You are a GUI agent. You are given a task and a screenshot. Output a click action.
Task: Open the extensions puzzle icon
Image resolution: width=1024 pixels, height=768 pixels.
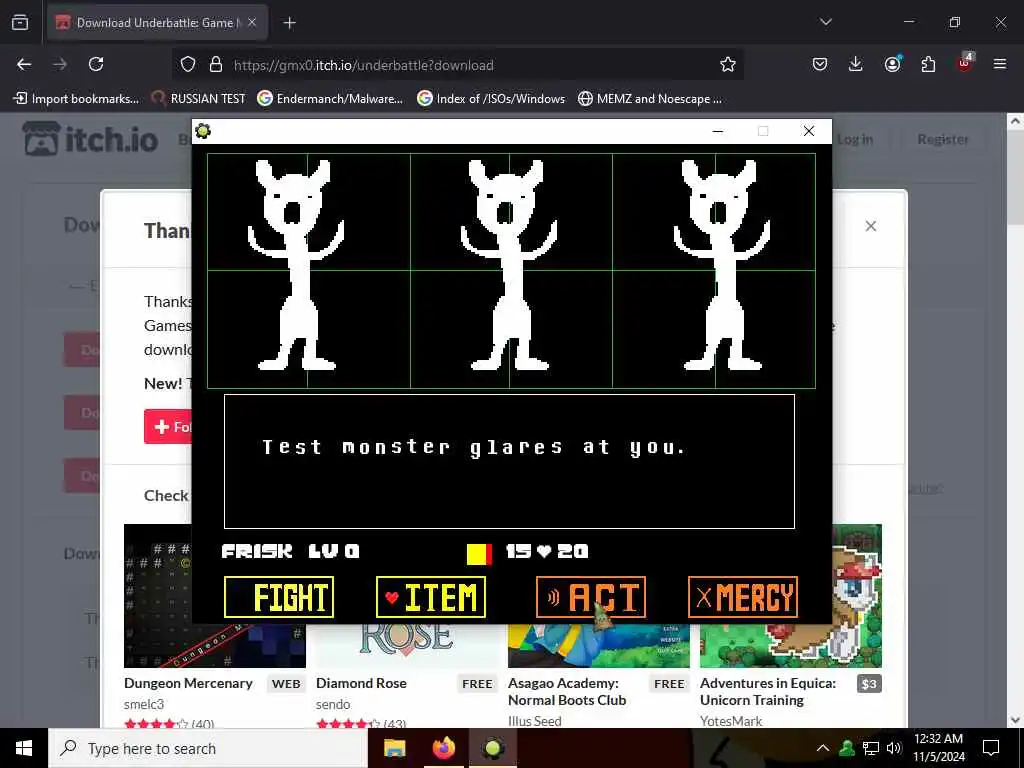click(928, 64)
